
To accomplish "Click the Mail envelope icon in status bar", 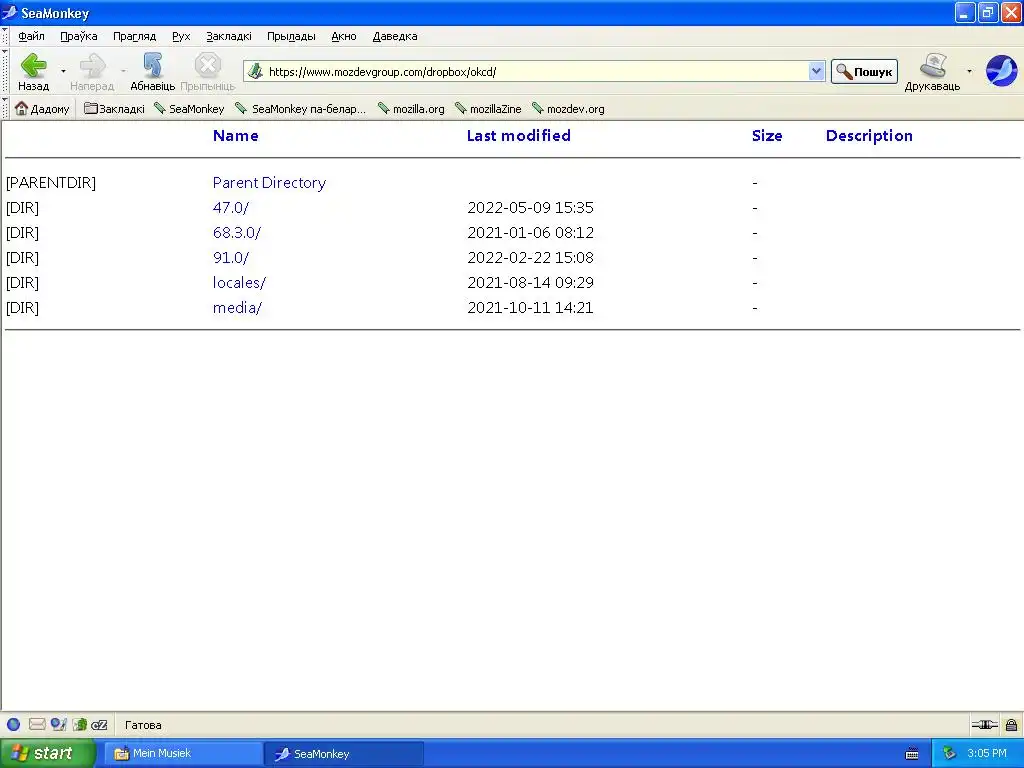I will (37, 724).
